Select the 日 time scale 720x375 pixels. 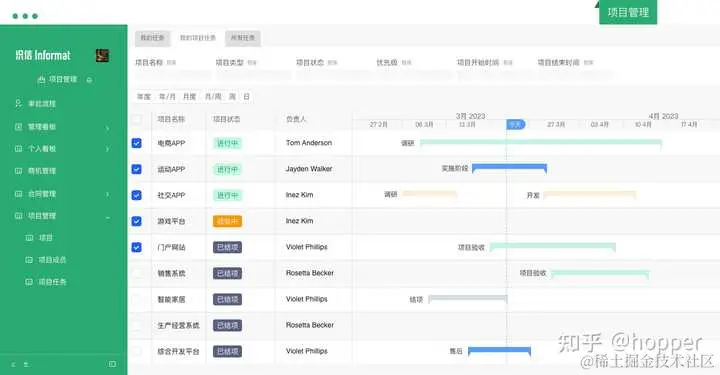tap(247, 97)
